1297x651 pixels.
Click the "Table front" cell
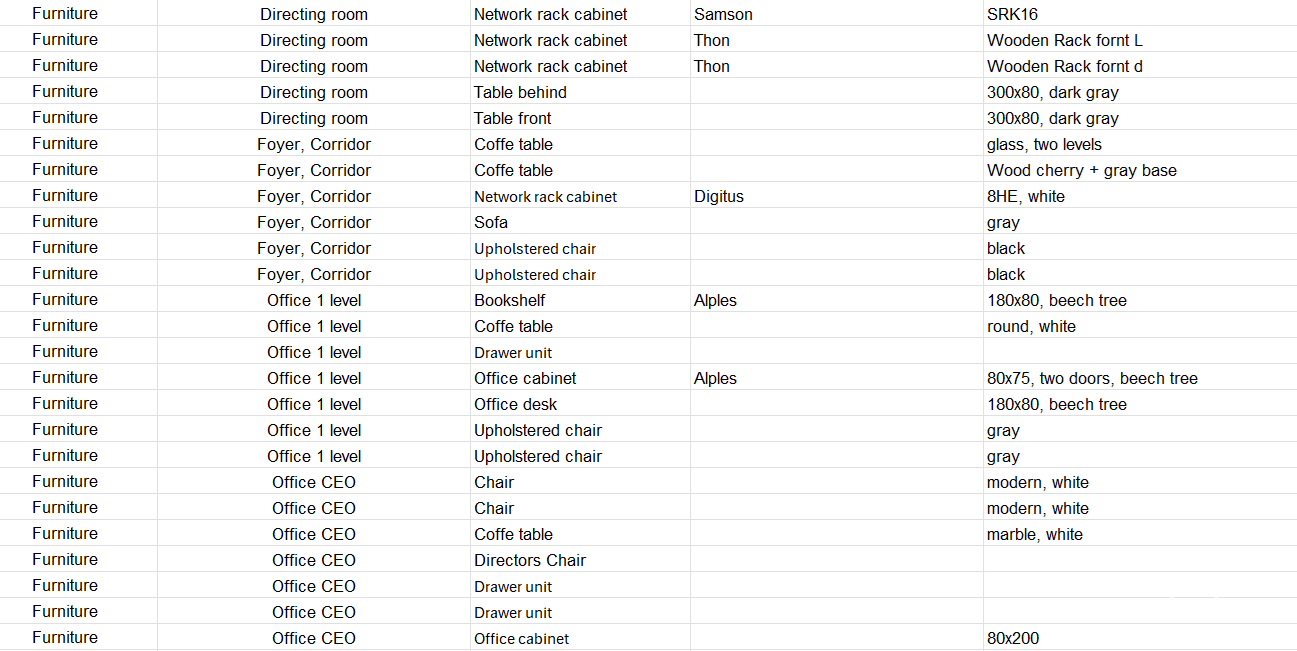[x=512, y=118]
